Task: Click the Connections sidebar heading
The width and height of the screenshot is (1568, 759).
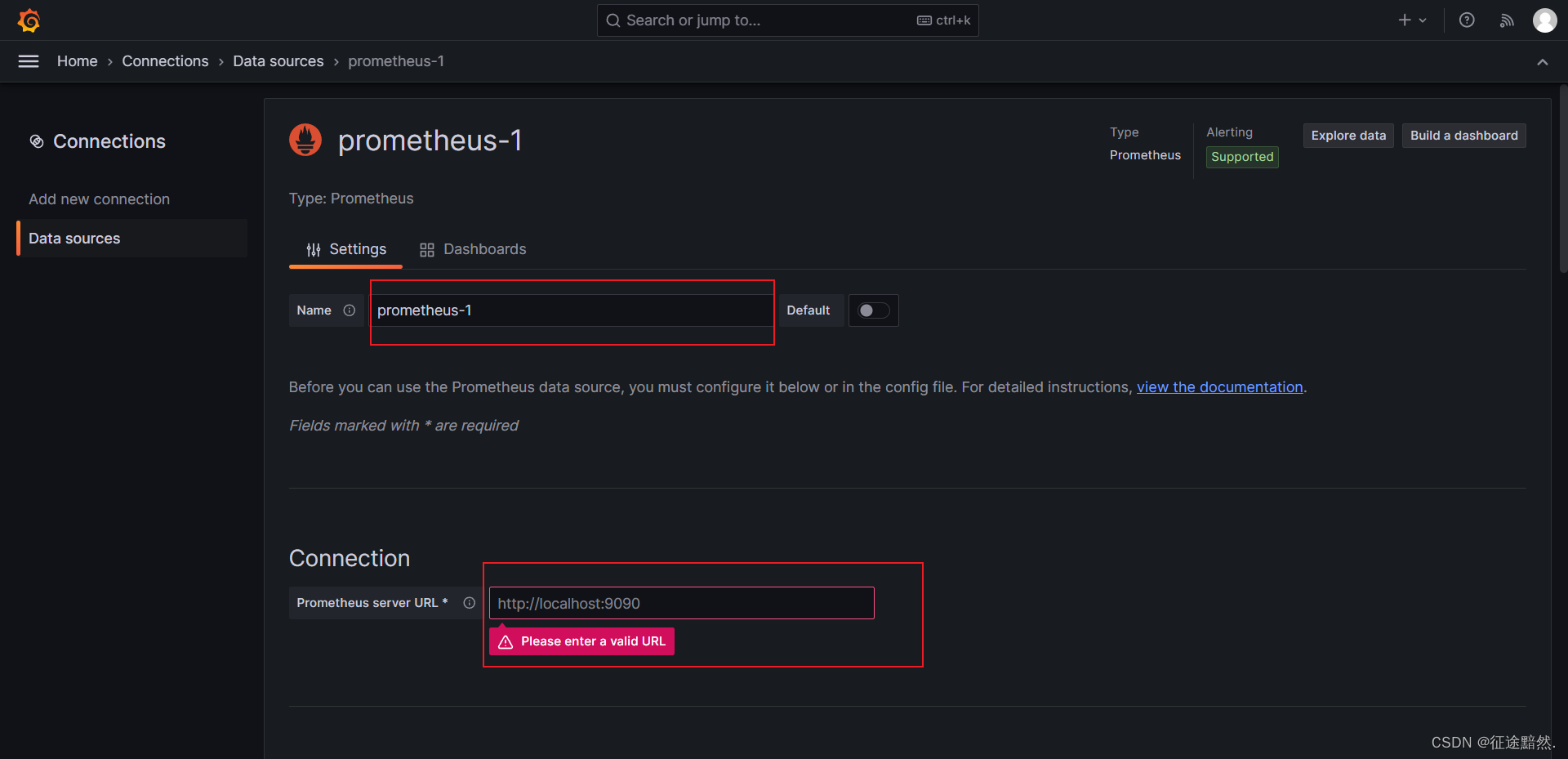Action: (x=109, y=141)
